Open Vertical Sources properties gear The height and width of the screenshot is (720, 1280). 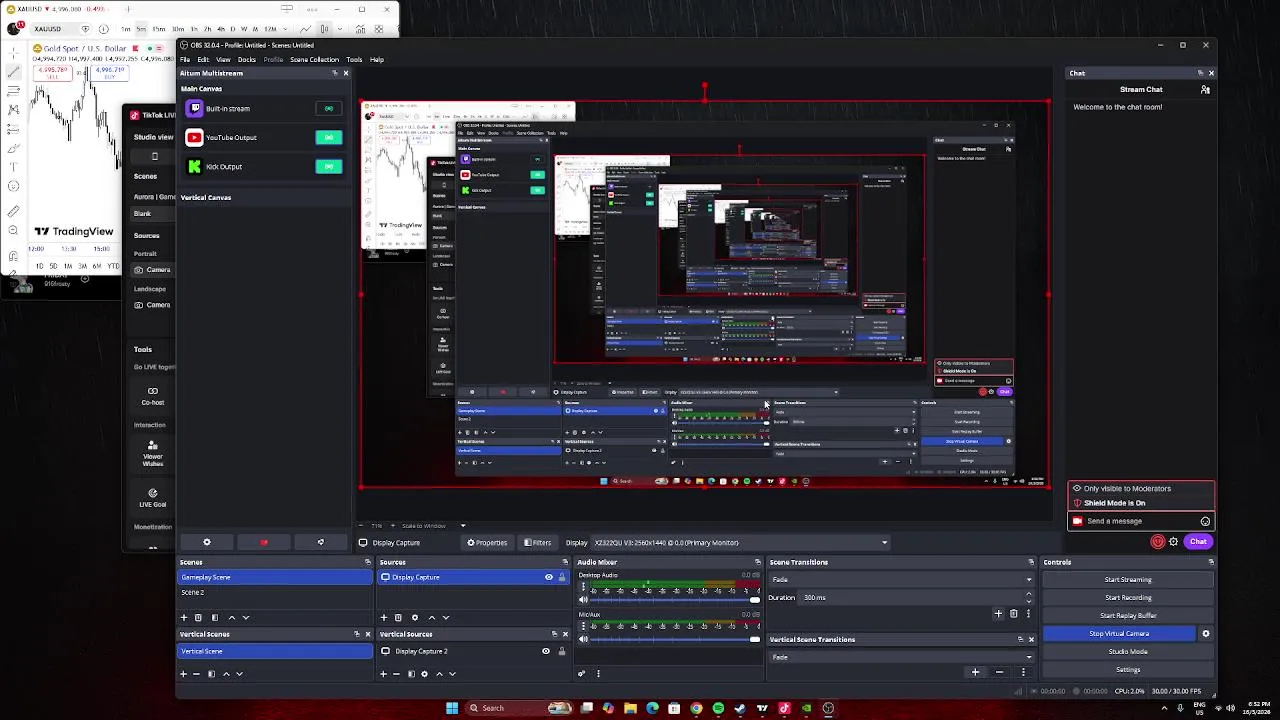424,674
